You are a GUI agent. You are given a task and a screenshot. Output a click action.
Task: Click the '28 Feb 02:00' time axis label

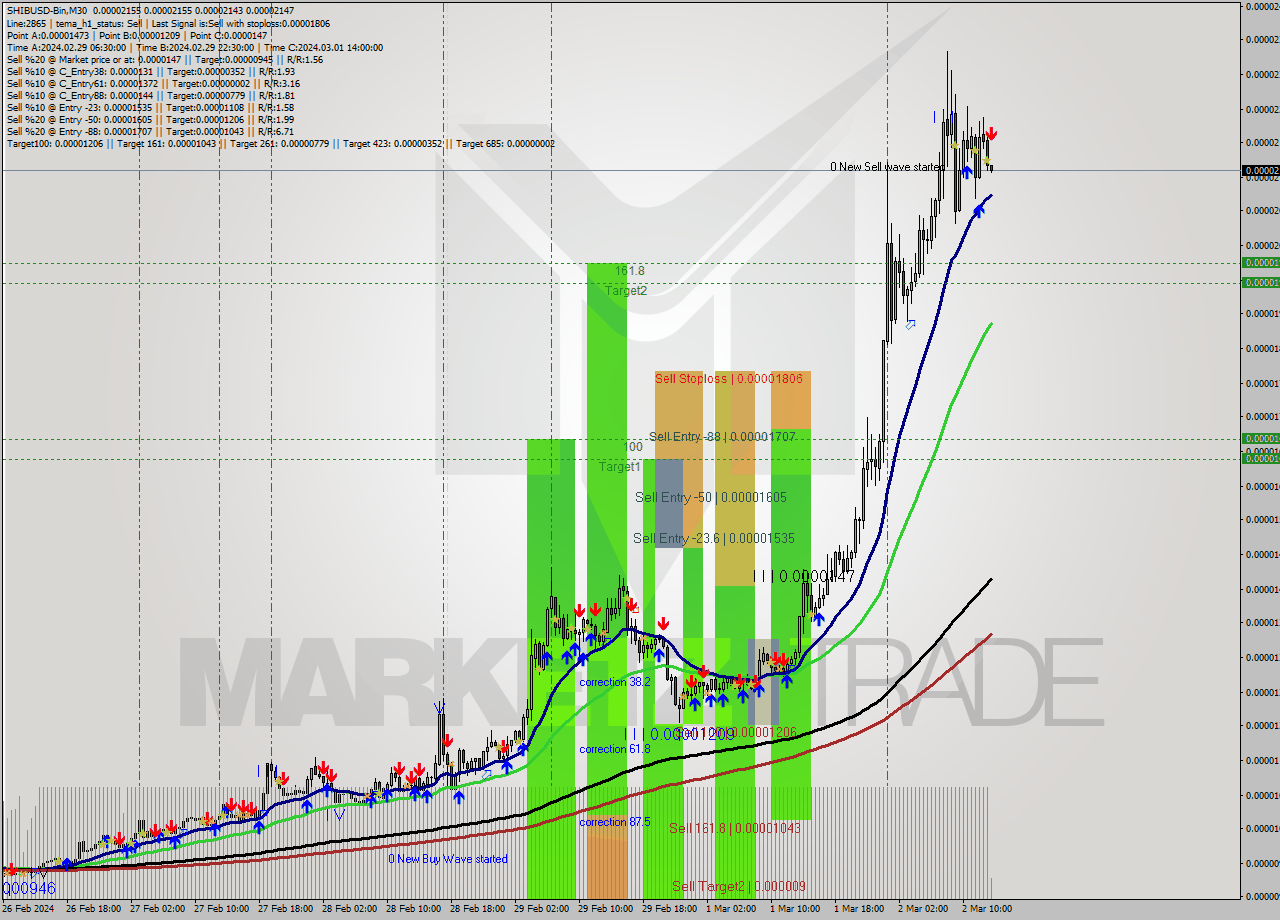coord(350,909)
